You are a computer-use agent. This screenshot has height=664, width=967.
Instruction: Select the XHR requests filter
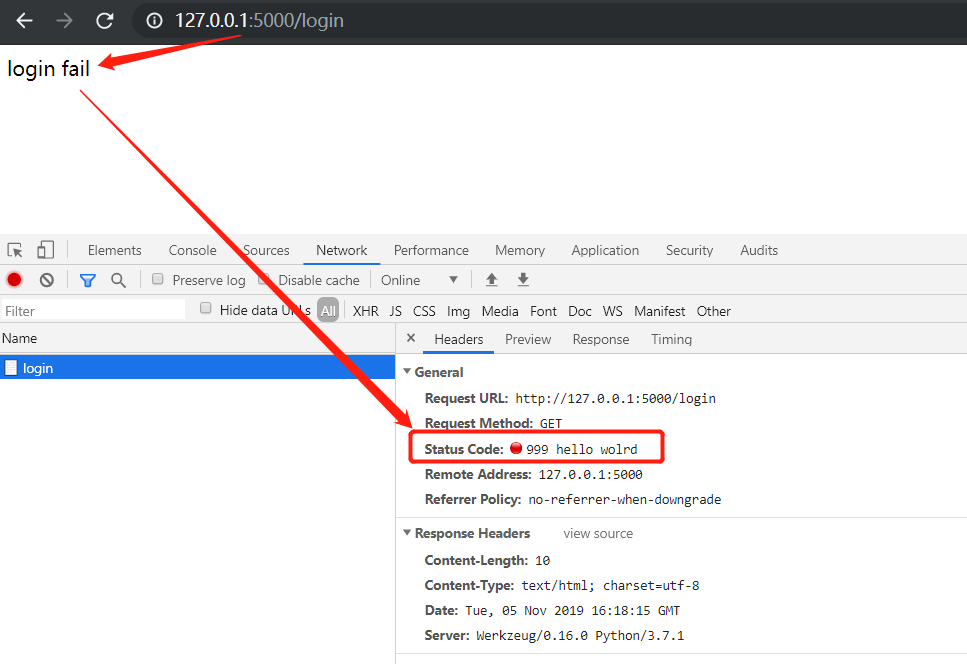pyautogui.click(x=365, y=311)
